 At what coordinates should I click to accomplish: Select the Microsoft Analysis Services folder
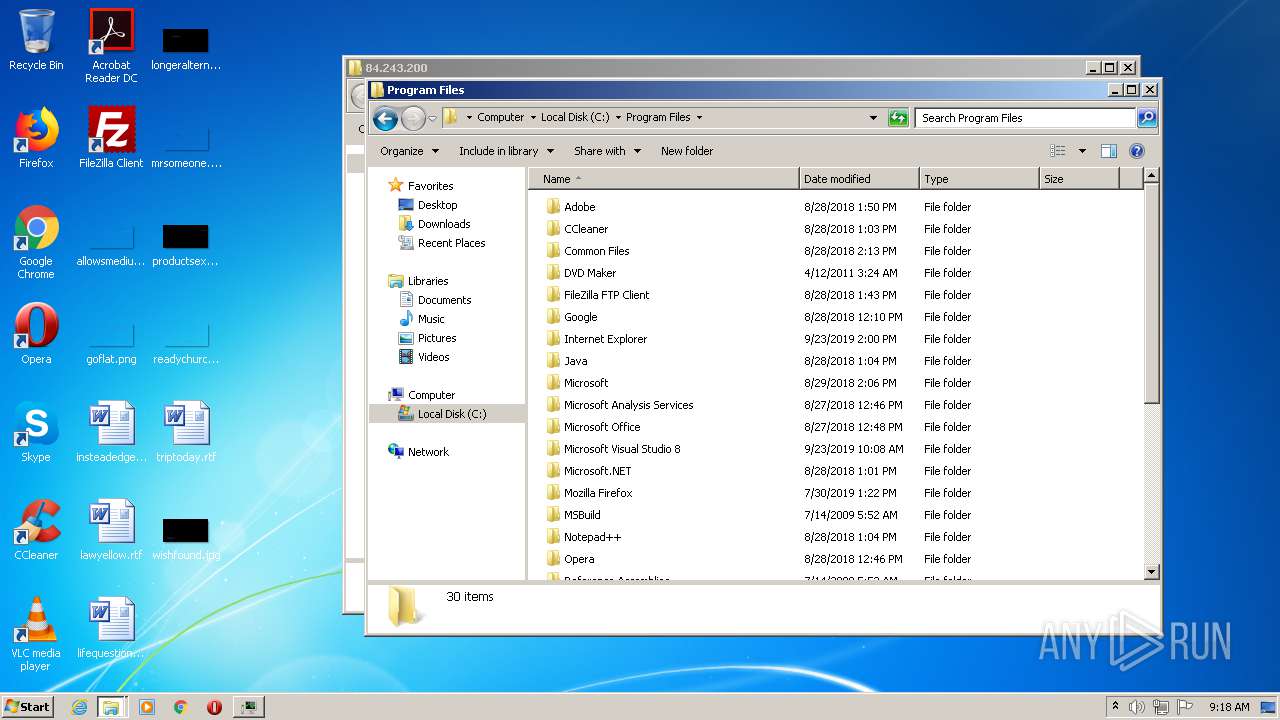tap(628, 405)
